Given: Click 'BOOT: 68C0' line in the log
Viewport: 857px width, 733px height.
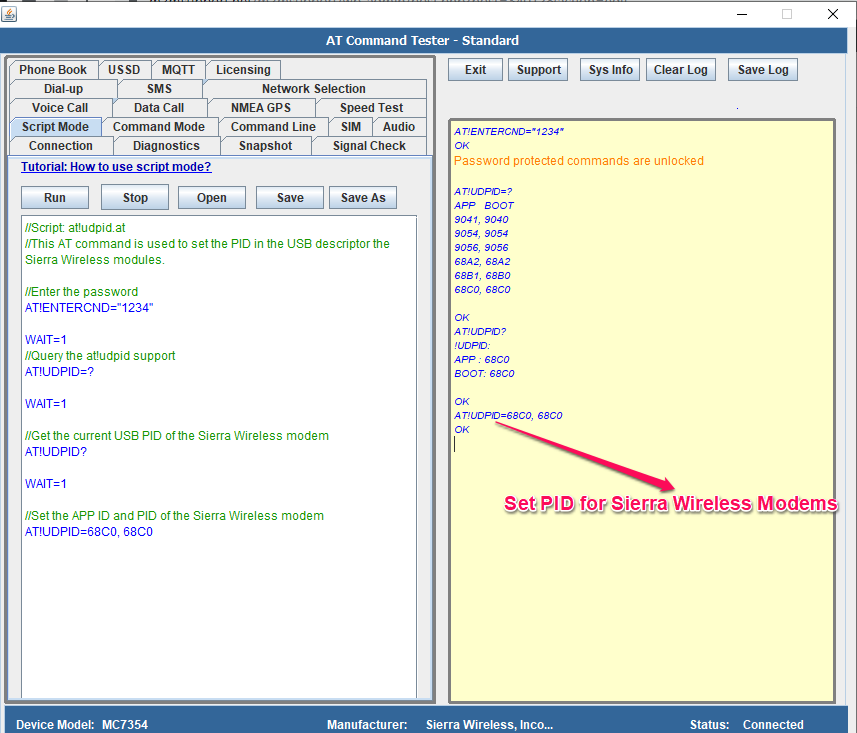Looking at the screenshot, I should (x=484, y=373).
